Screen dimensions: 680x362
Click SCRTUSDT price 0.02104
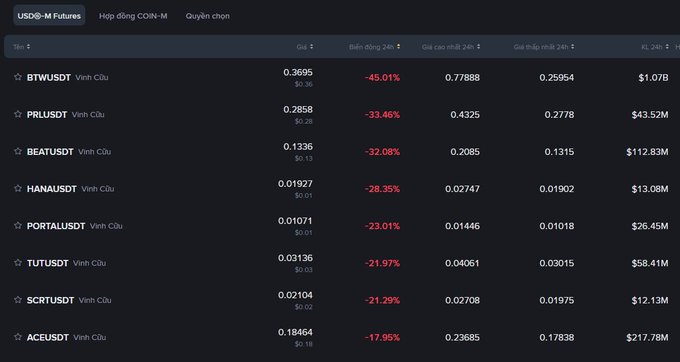(x=295, y=295)
